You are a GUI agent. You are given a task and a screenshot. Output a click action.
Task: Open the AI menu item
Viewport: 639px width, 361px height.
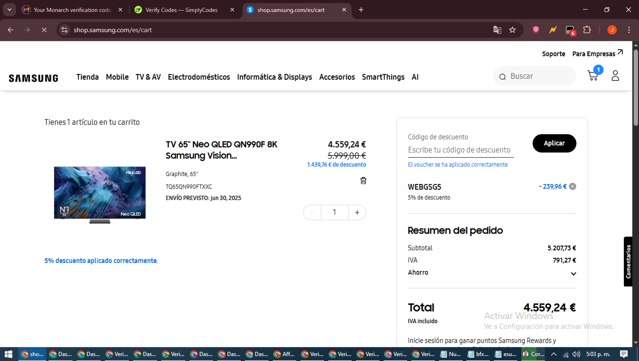[415, 77]
